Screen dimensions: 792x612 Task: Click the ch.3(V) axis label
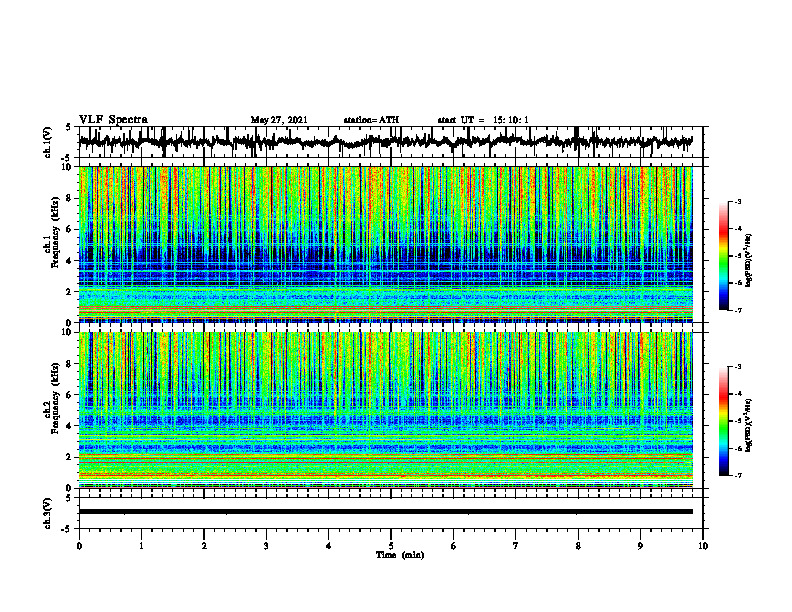click(48, 513)
